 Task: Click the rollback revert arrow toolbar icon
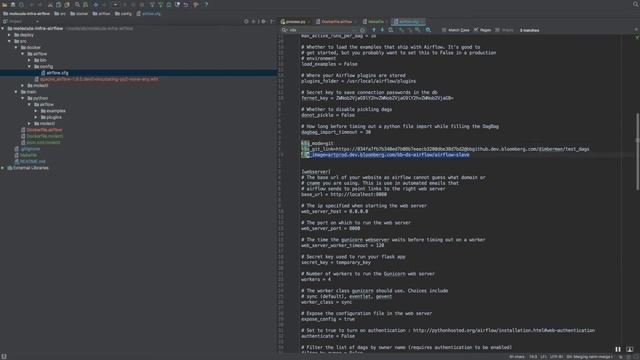pyautogui.click(x=186, y=4)
